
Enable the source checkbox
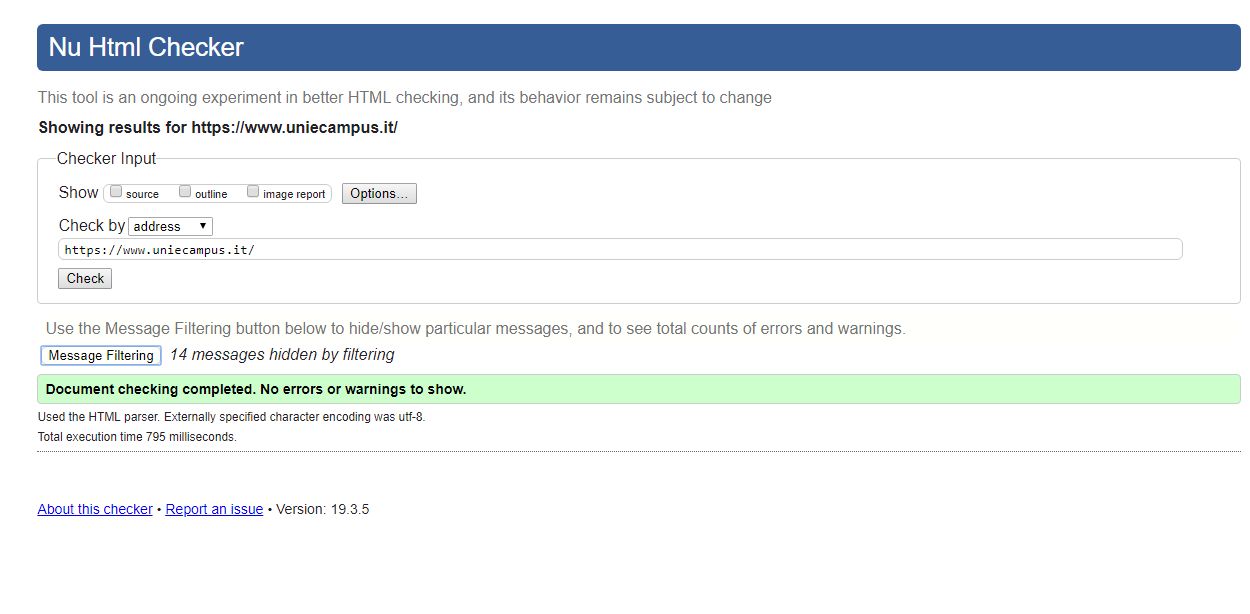click(116, 192)
